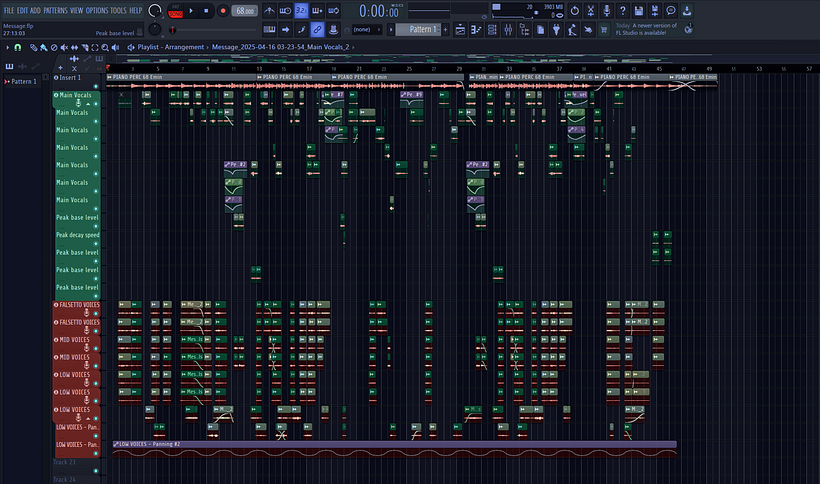The width and height of the screenshot is (820, 484).
Task: Click the shopping cart content library icon
Action: pyautogui.click(x=604, y=30)
